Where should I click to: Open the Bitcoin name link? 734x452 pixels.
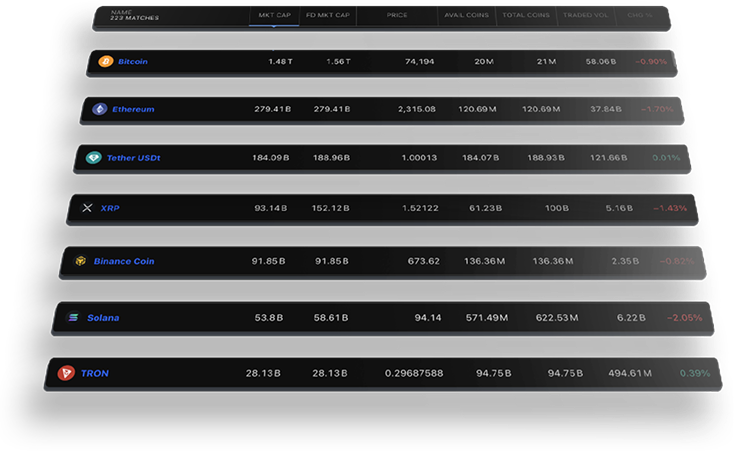pos(133,61)
